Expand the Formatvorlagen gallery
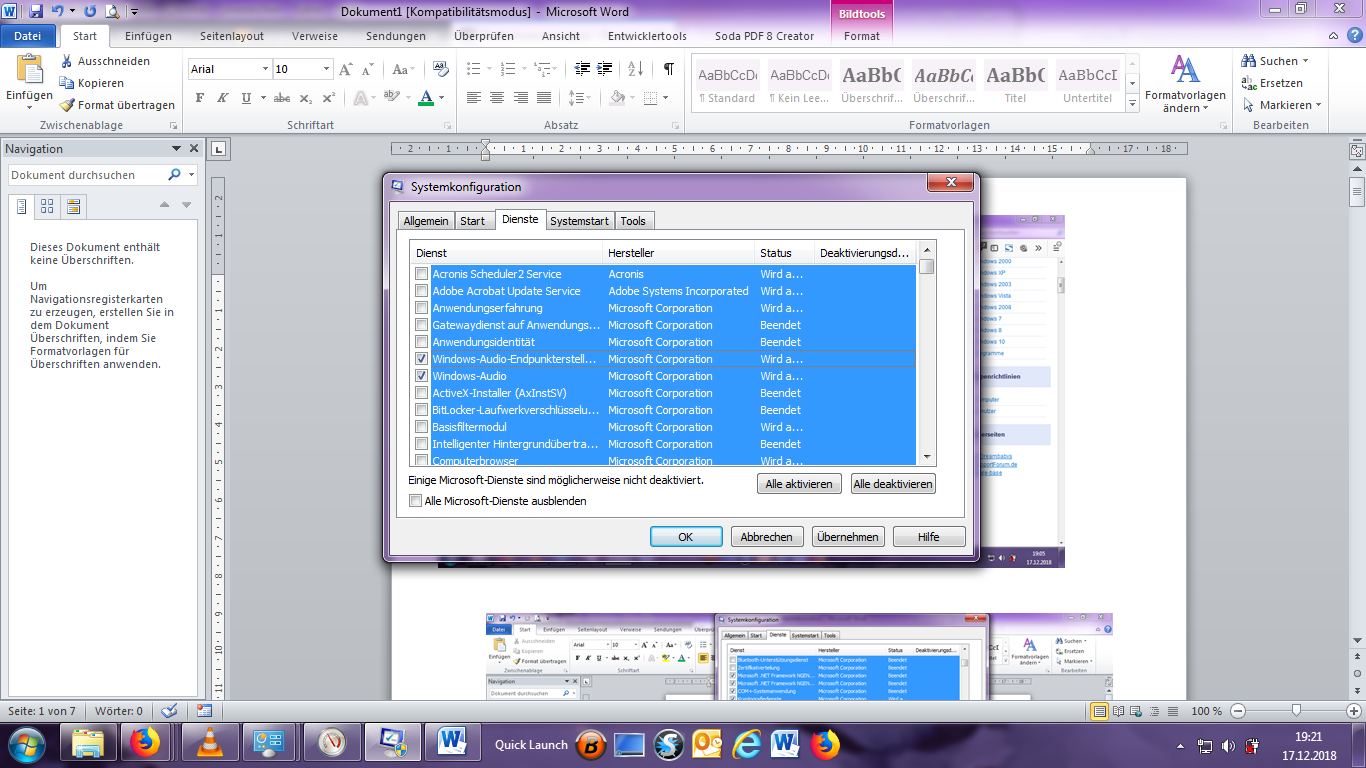Screen dimensions: 1366x768 [x=1133, y=105]
